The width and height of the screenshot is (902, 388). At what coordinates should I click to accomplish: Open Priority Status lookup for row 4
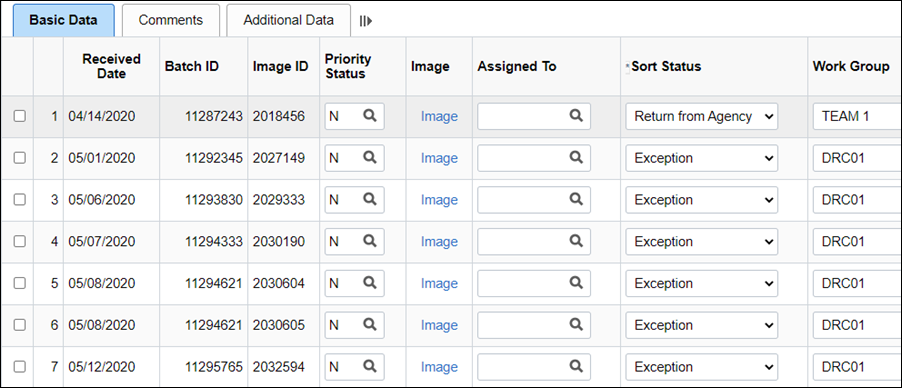pos(370,241)
